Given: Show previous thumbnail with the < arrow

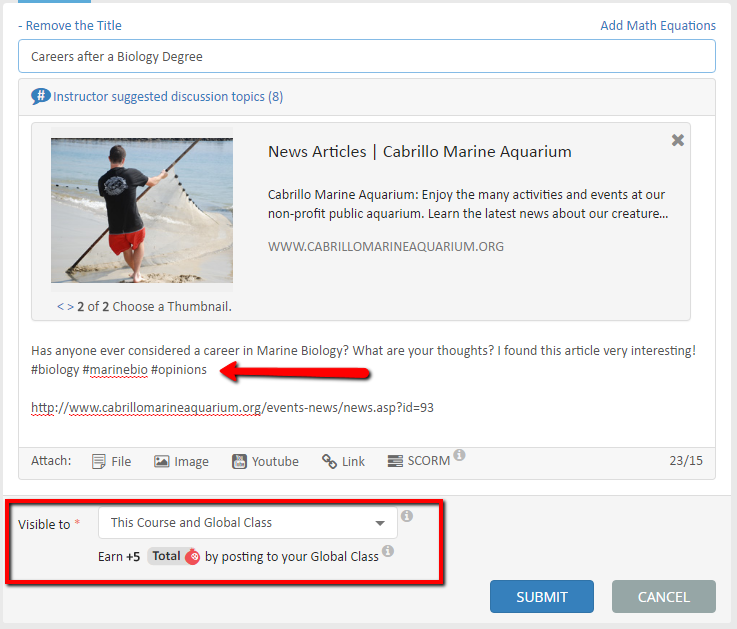Looking at the screenshot, I should click(x=60, y=307).
